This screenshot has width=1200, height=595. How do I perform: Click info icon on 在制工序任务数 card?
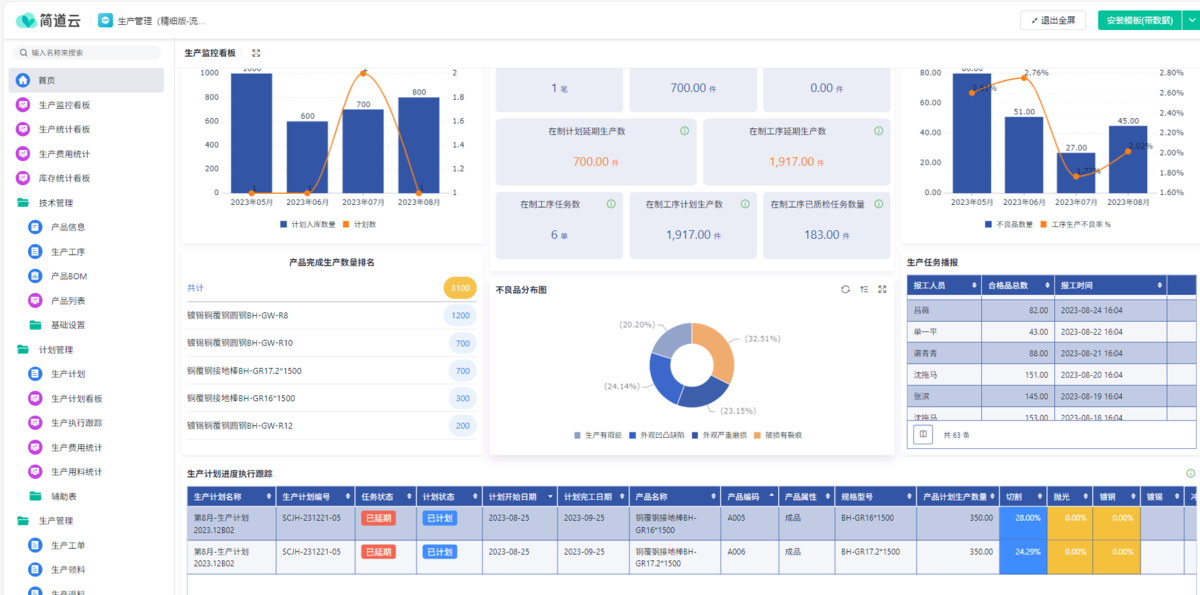611,204
